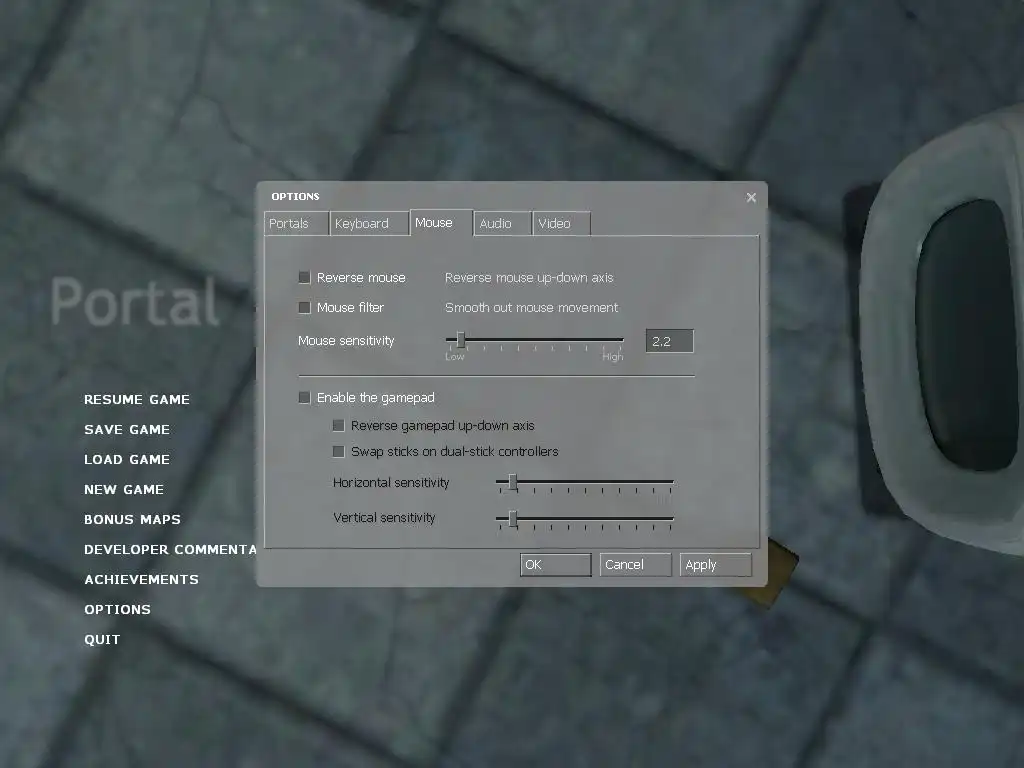
Task: Close the Options dialog with the X
Action: [x=751, y=197]
